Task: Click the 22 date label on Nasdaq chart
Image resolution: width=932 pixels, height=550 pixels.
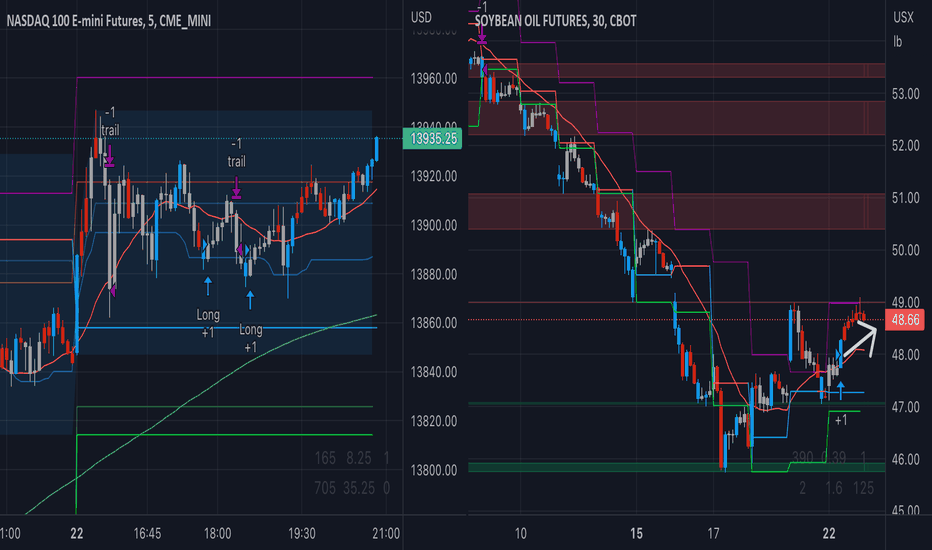Action: [x=77, y=533]
